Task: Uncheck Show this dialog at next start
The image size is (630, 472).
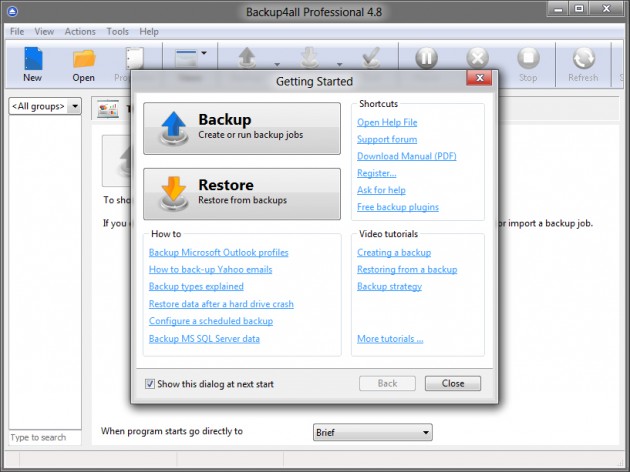Action: (x=150, y=384)
